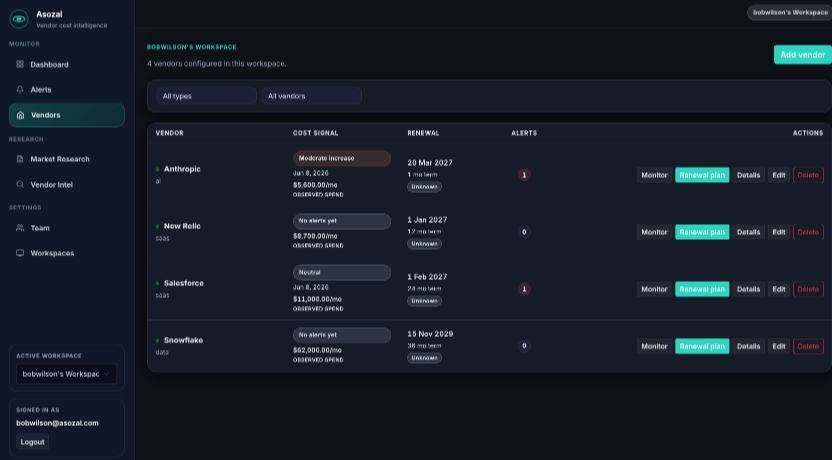Click the Market Research document icon

click(20, 159)
